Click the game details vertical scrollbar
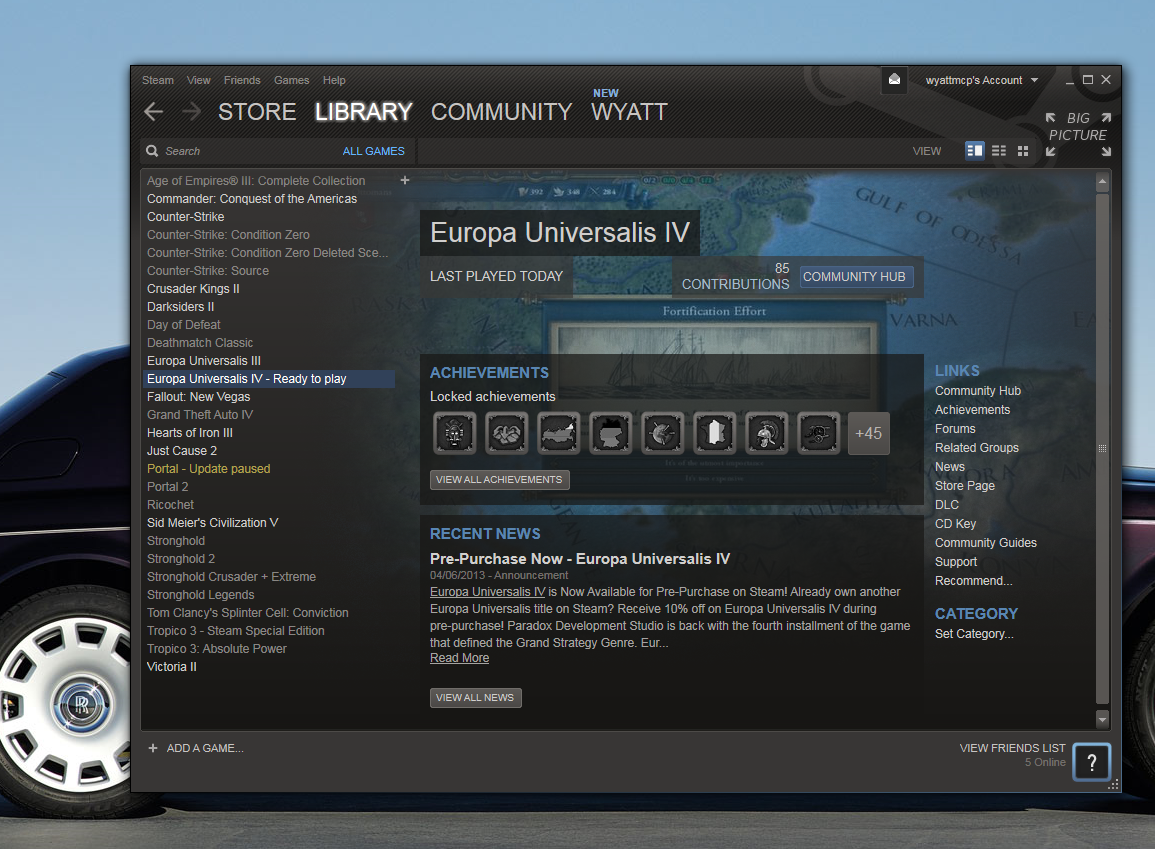This screenshot has height=849, width=1155. point(1102,448)
